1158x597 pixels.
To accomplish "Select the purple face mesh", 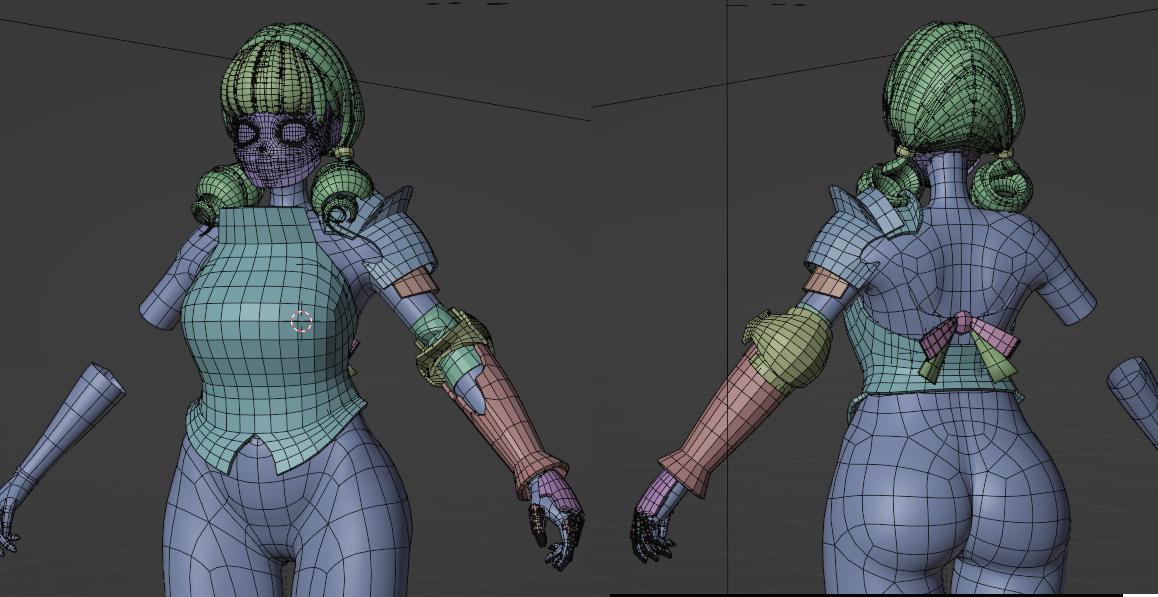I will pos(281,148).
